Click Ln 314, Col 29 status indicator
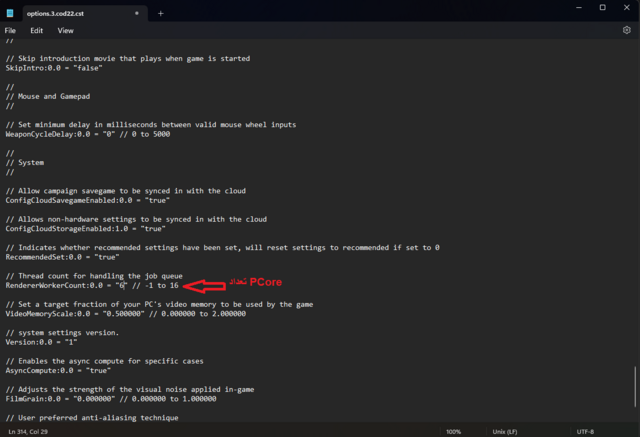Viewport: 640px width, 437px height. coord(28,431)
